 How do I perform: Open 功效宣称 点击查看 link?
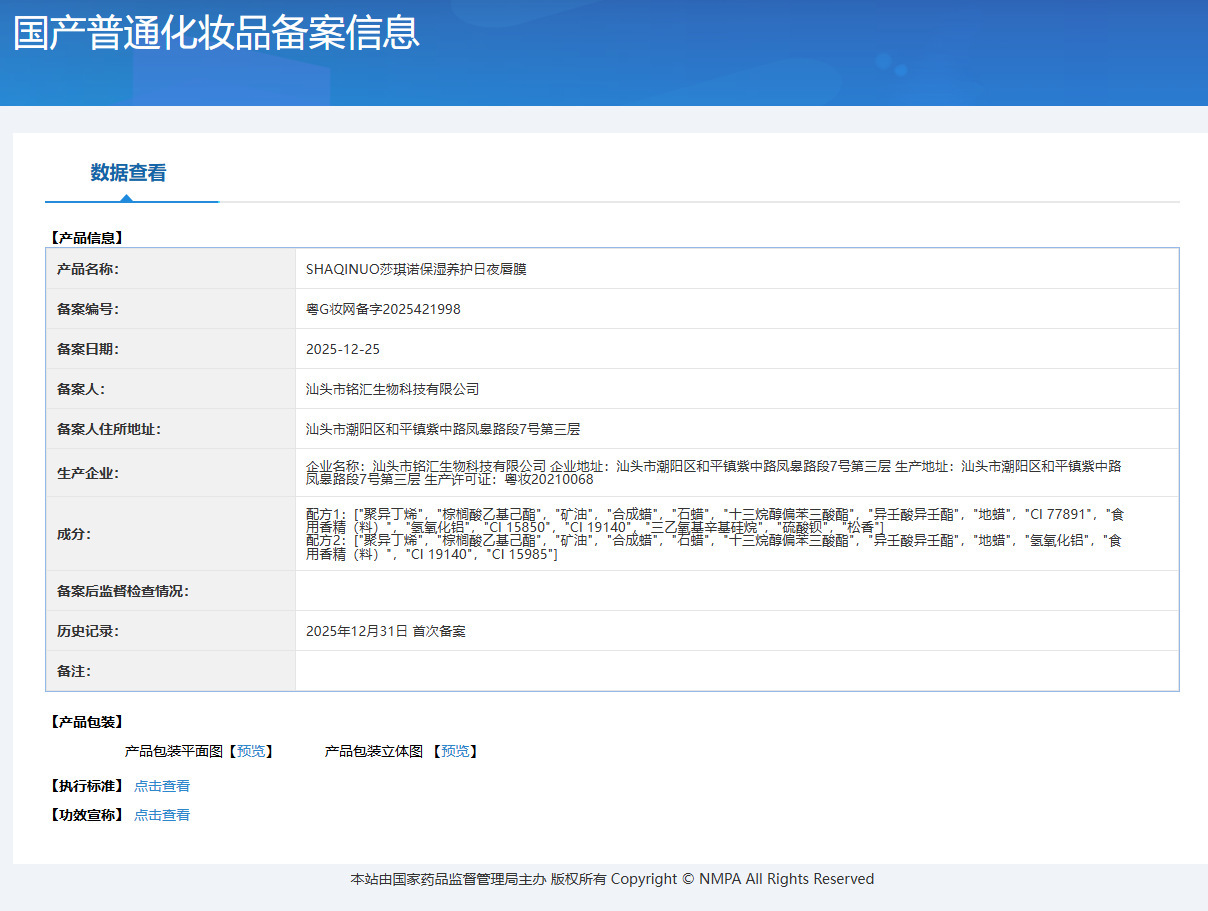(162, 815)
